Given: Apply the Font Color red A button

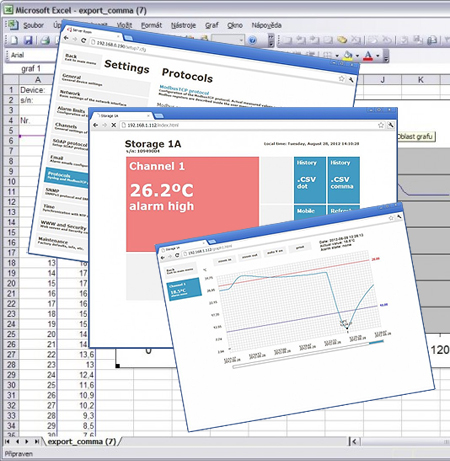Looking at the screenshot, I should click(368, 55).
